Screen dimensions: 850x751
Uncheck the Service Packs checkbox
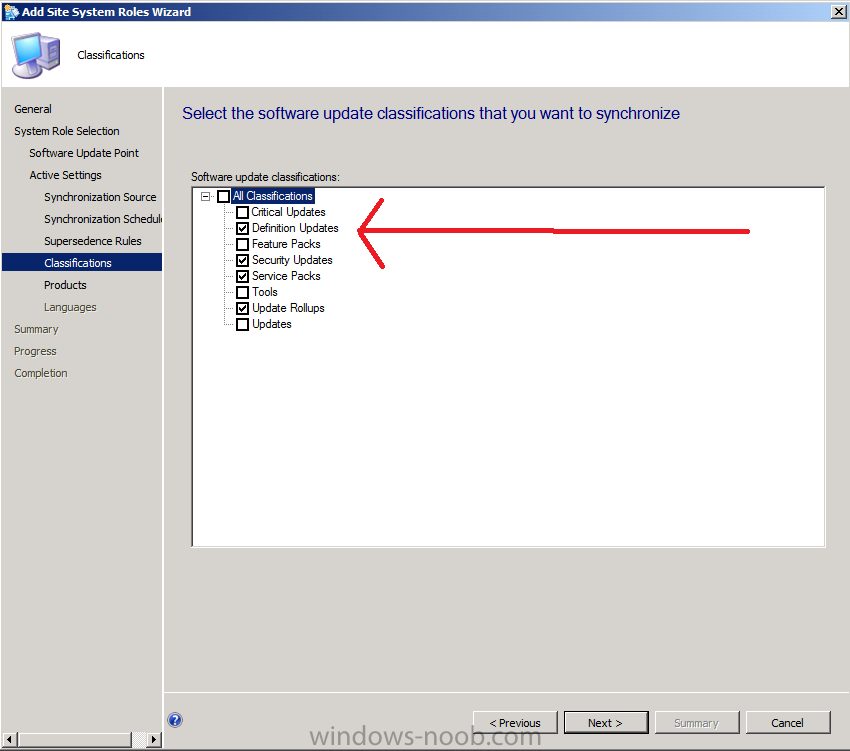pyautogui.click(x=242, y=277)
